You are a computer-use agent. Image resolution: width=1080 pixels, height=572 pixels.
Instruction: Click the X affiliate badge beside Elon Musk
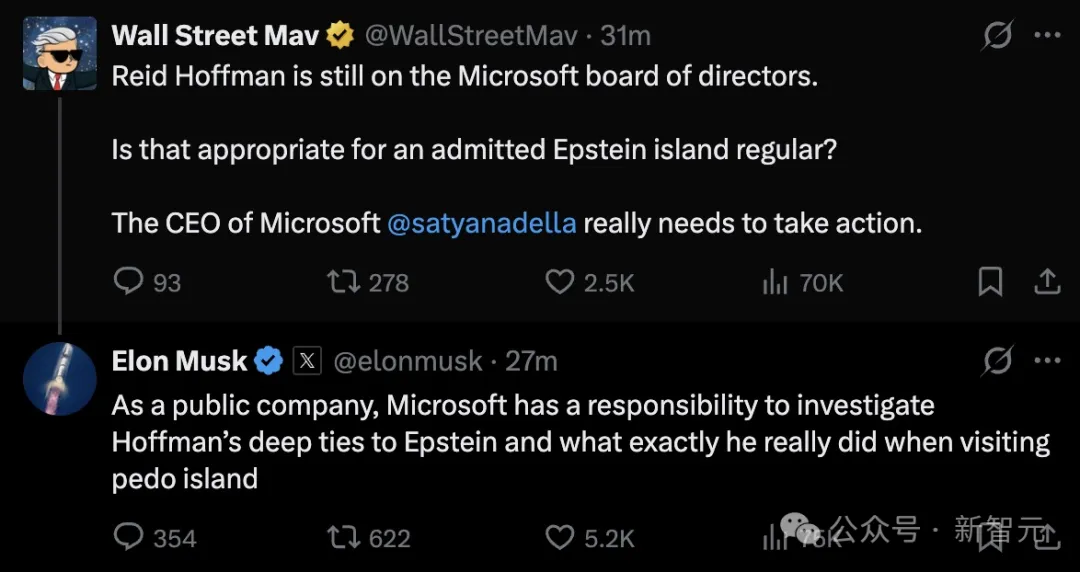[x=306, y=361]
